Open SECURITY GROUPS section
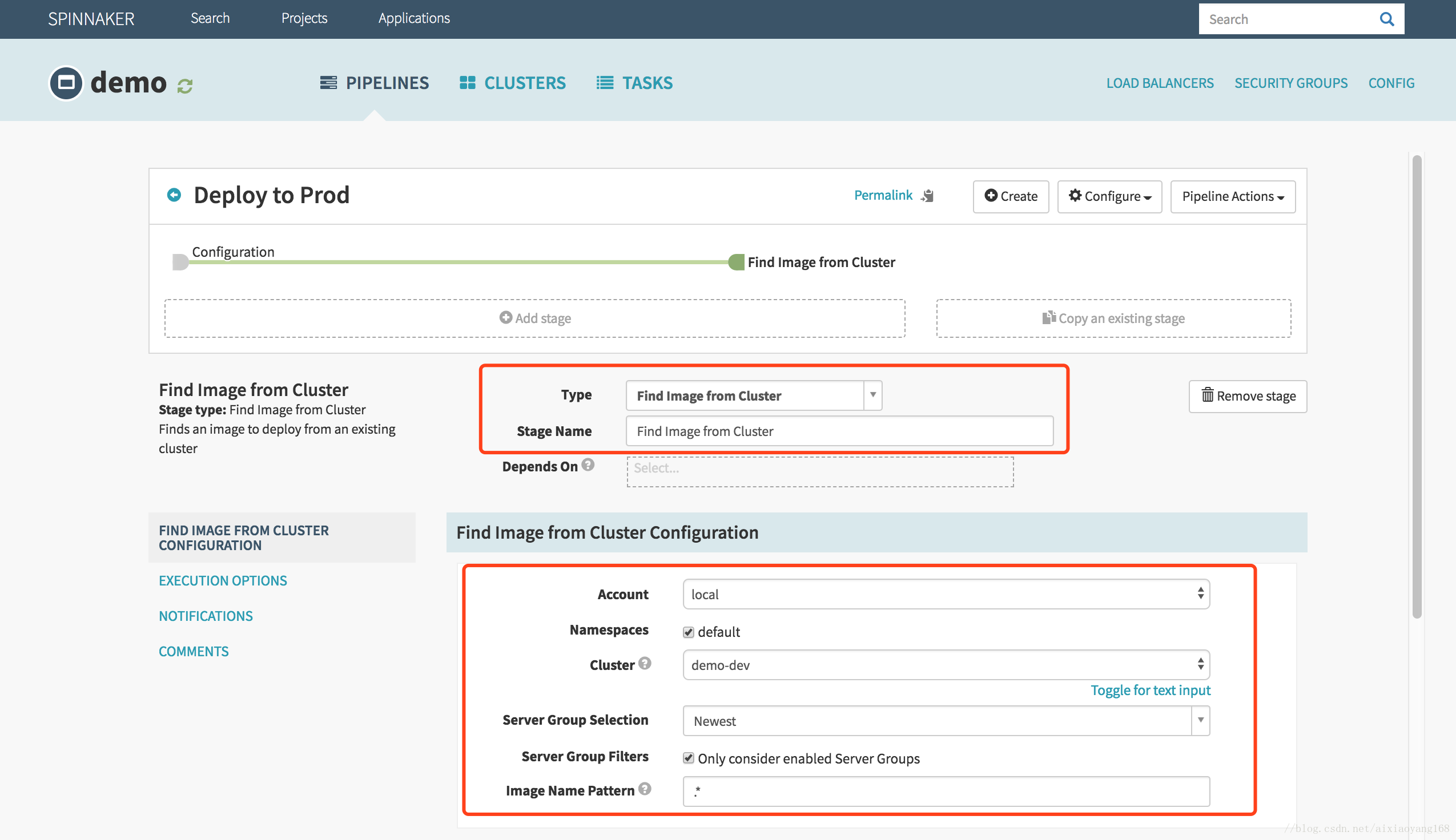The image size is (1456, 840). [x=1291, y=83]
